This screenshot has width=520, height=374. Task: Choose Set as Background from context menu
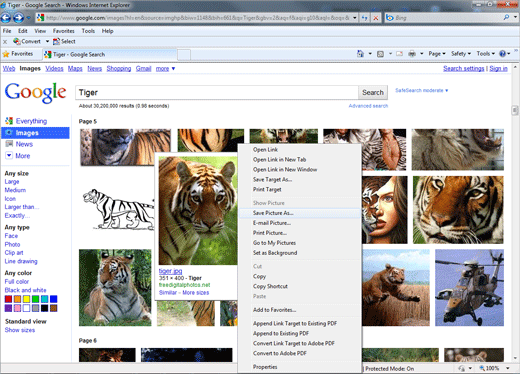click(x=300, y=253)
